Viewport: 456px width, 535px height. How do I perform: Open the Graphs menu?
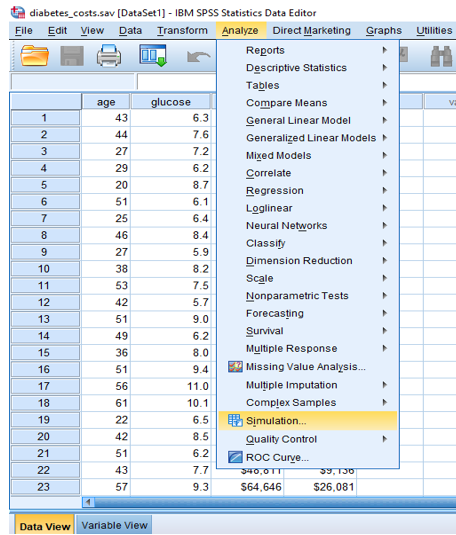[384, 31]
